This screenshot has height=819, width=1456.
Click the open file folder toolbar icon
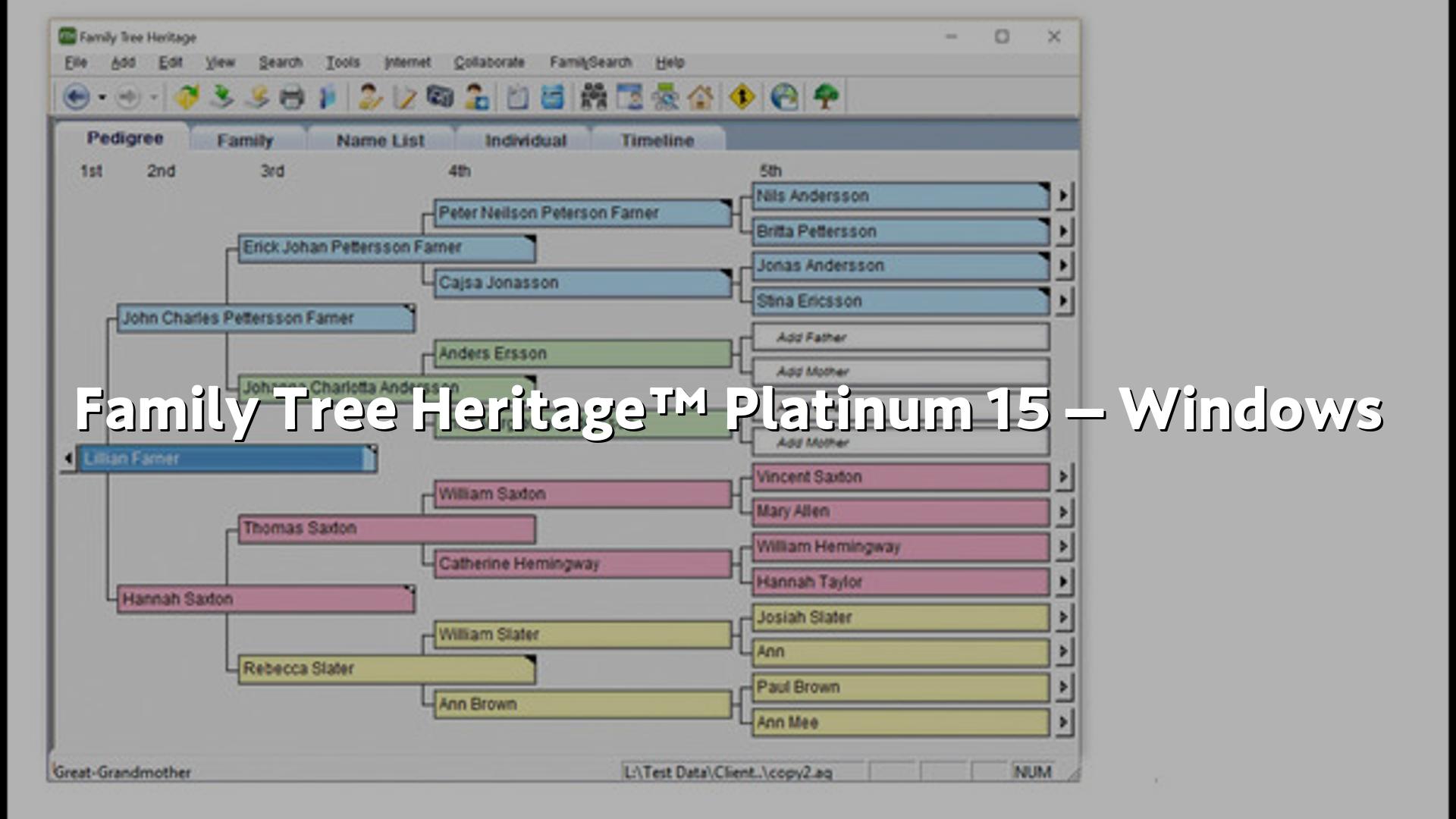point(186,97)
